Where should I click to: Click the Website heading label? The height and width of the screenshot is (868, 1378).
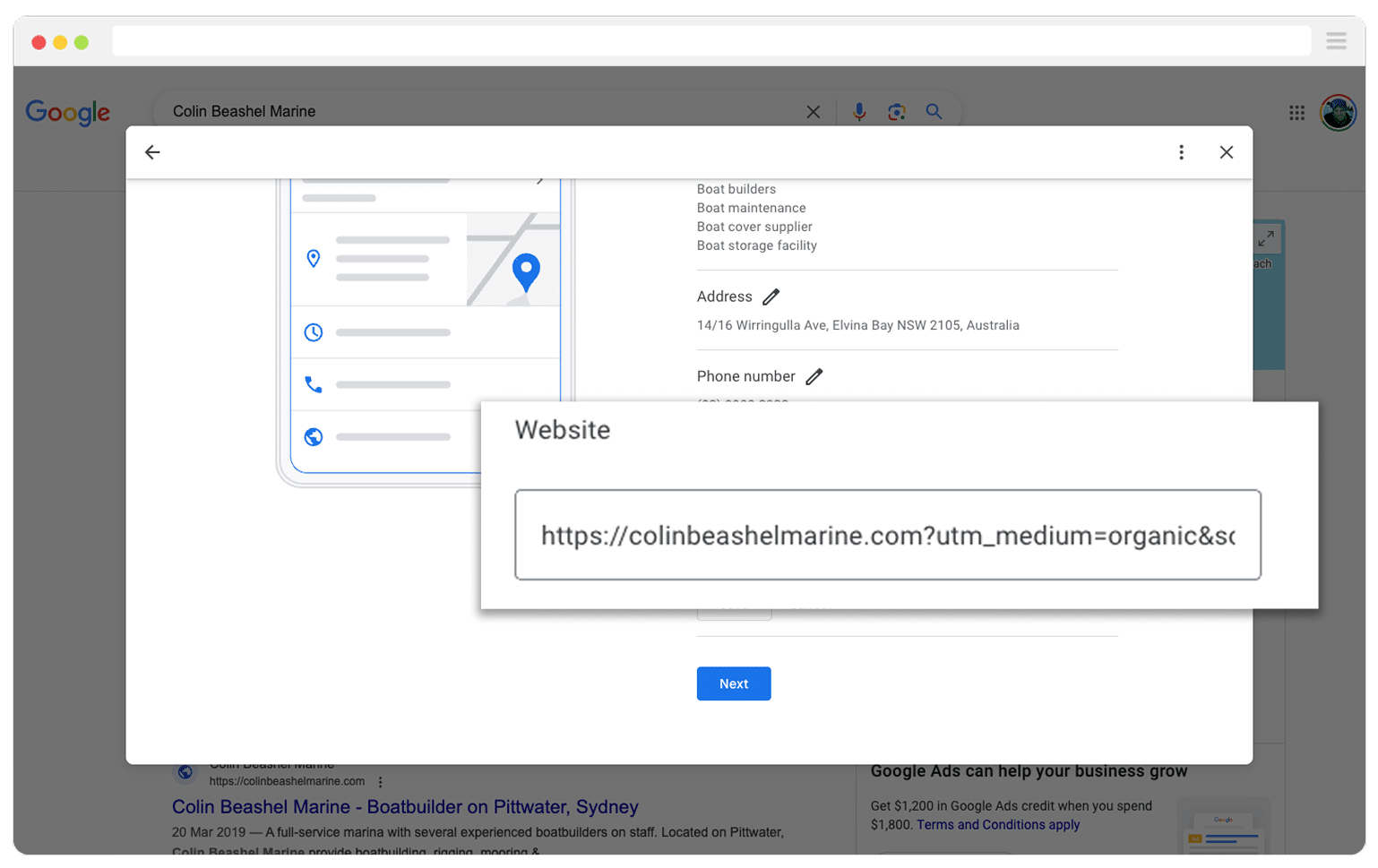coord(563,430)
